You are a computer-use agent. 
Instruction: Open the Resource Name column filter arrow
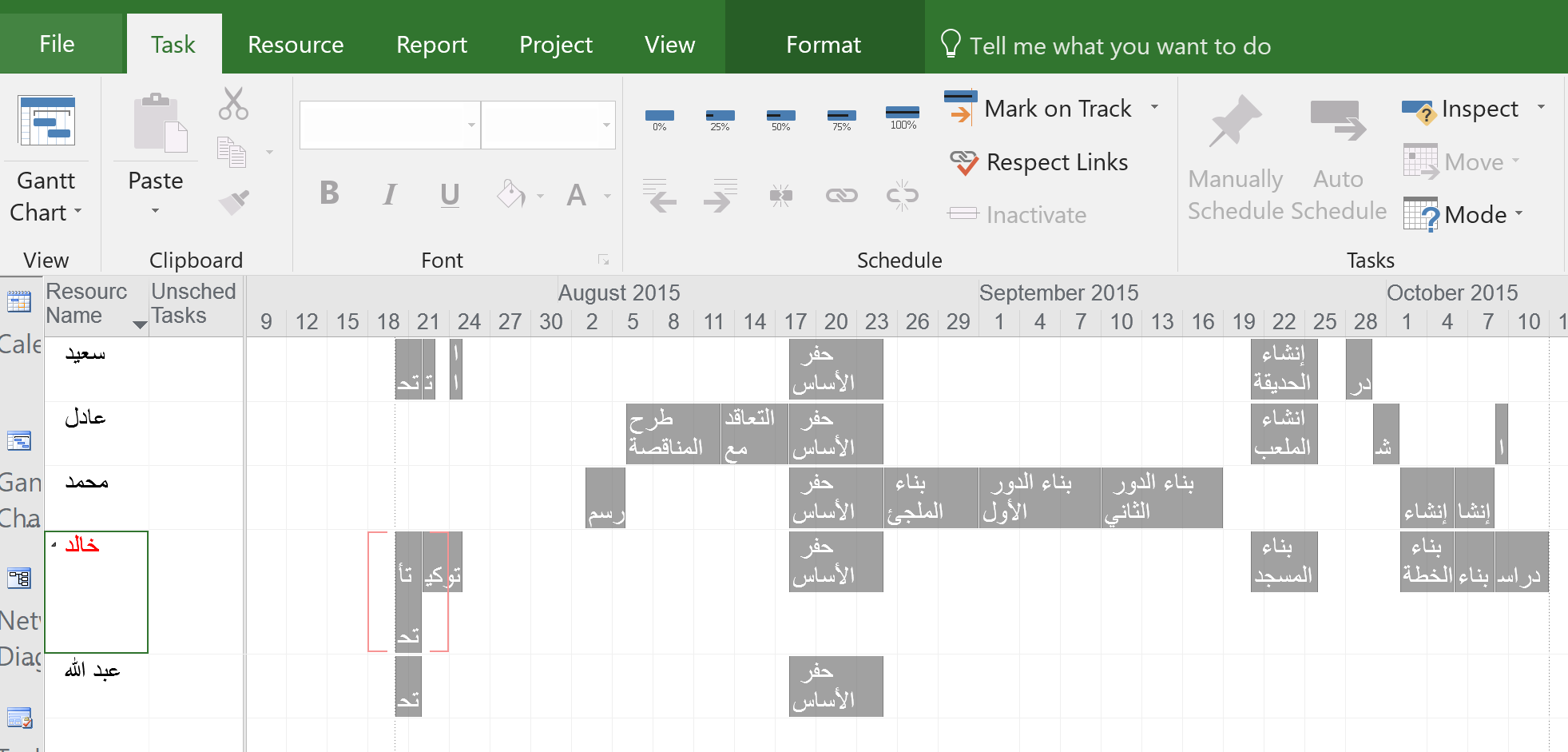coord(140,324)
